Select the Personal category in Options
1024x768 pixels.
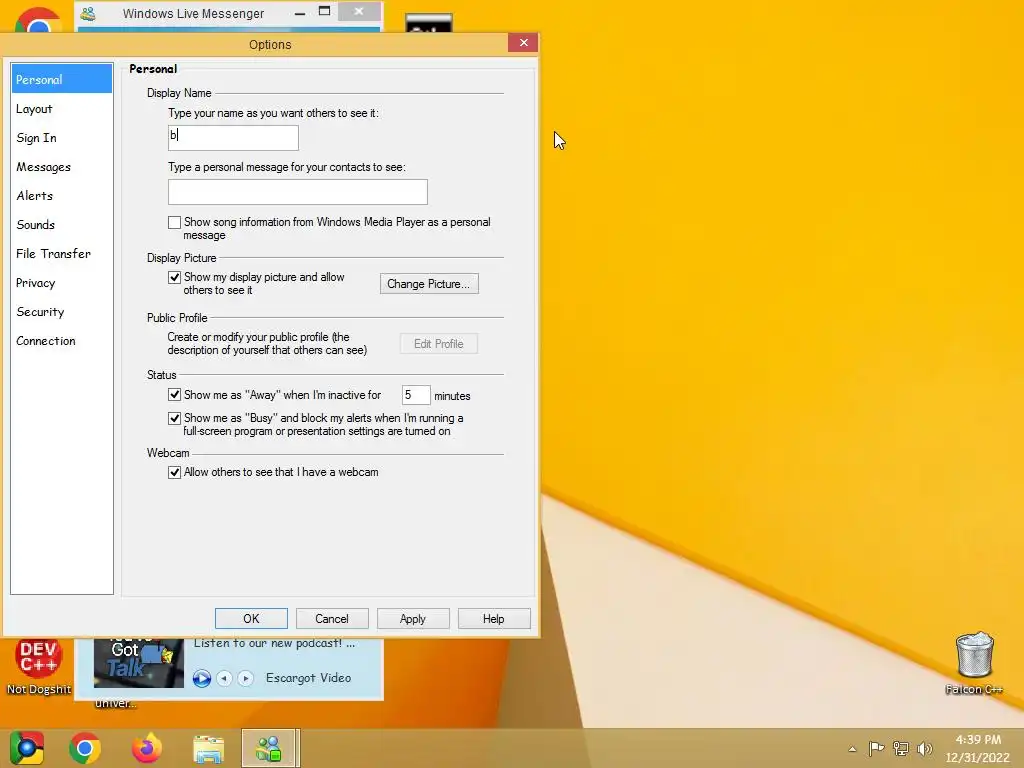pos(61,79)
